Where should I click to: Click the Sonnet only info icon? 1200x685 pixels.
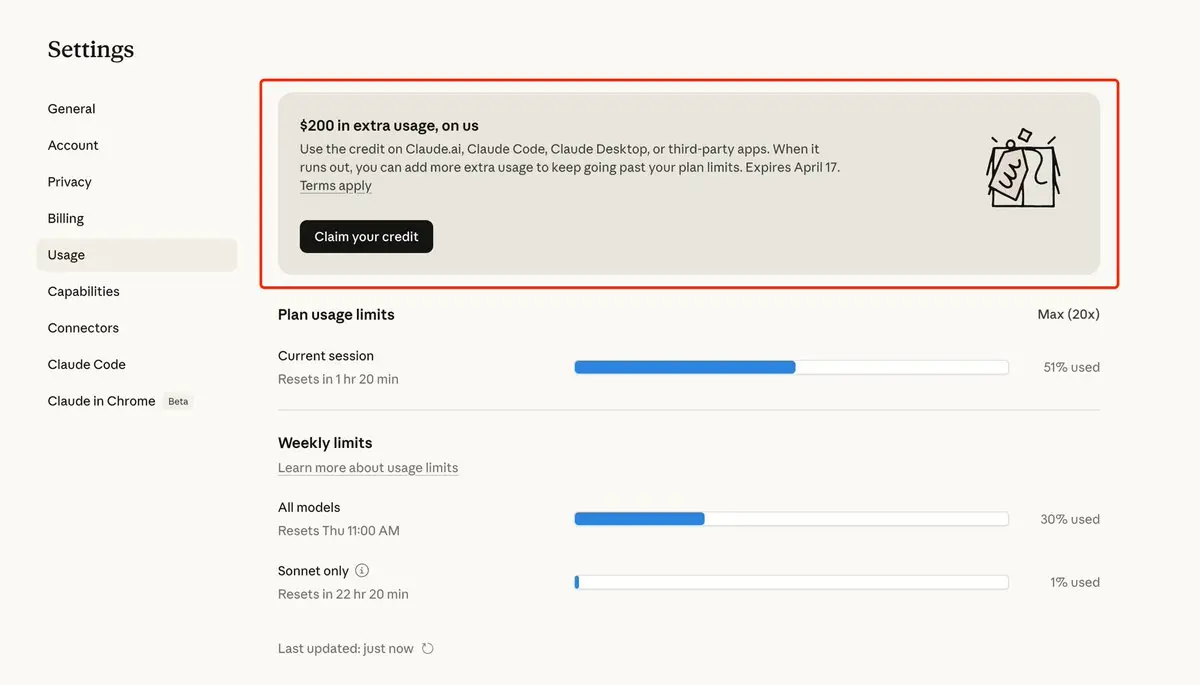(362, 571)
